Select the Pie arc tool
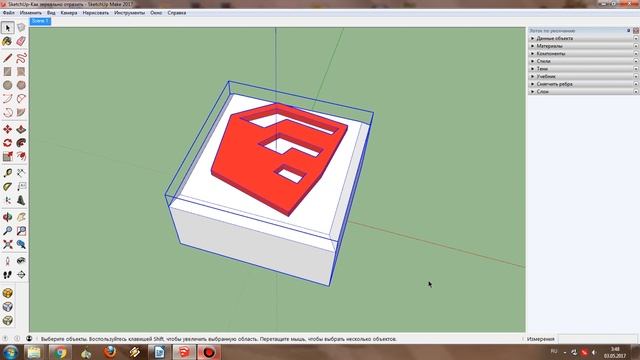 [21, 112]
